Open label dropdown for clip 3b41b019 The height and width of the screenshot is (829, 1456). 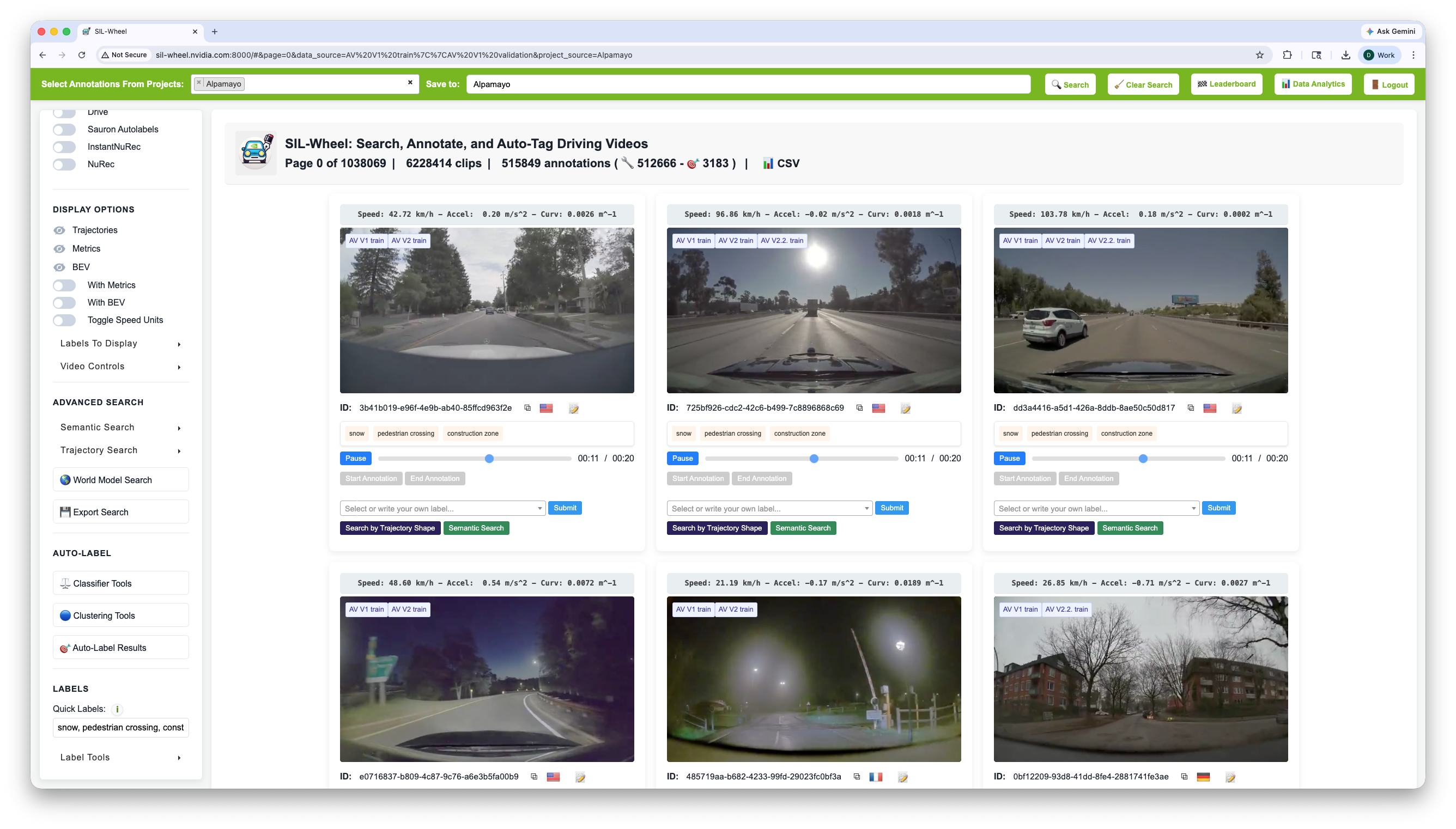point(442,508)
